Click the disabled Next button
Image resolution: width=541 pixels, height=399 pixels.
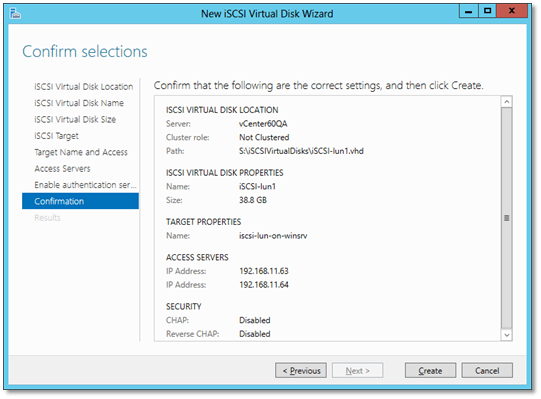[357, 371]
